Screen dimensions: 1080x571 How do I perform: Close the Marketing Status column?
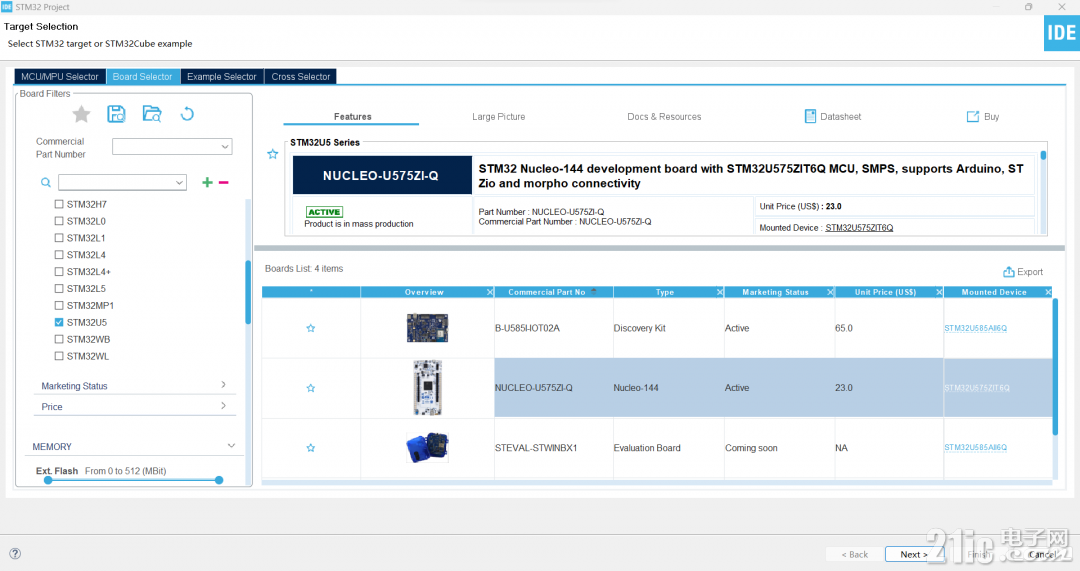click(x=830, y=292)
